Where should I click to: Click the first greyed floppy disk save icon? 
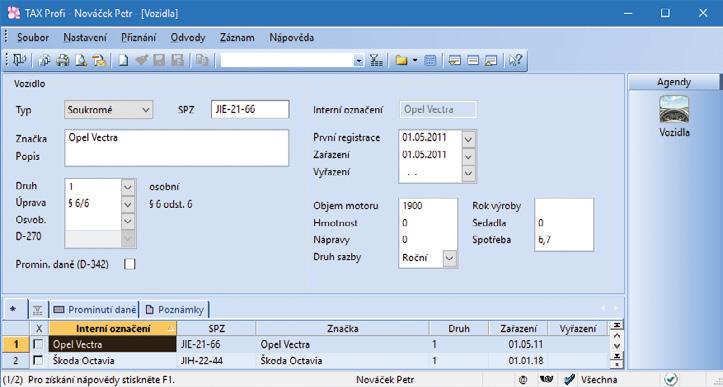159,60
